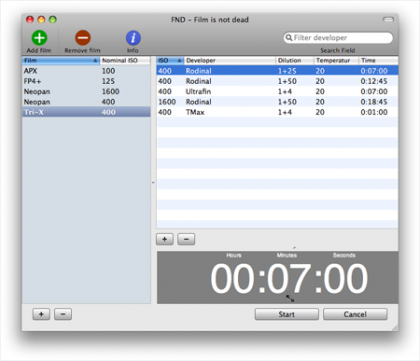Viewport: 420px width, 361px height.
Task: Focus the Filter developer search field
Action: pyautogui.click(x=338, y=38)
